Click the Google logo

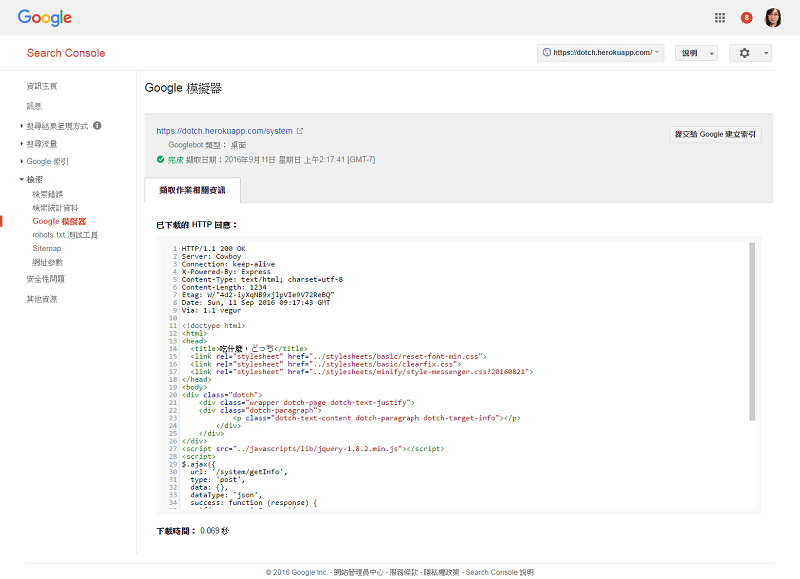[44, 17]
